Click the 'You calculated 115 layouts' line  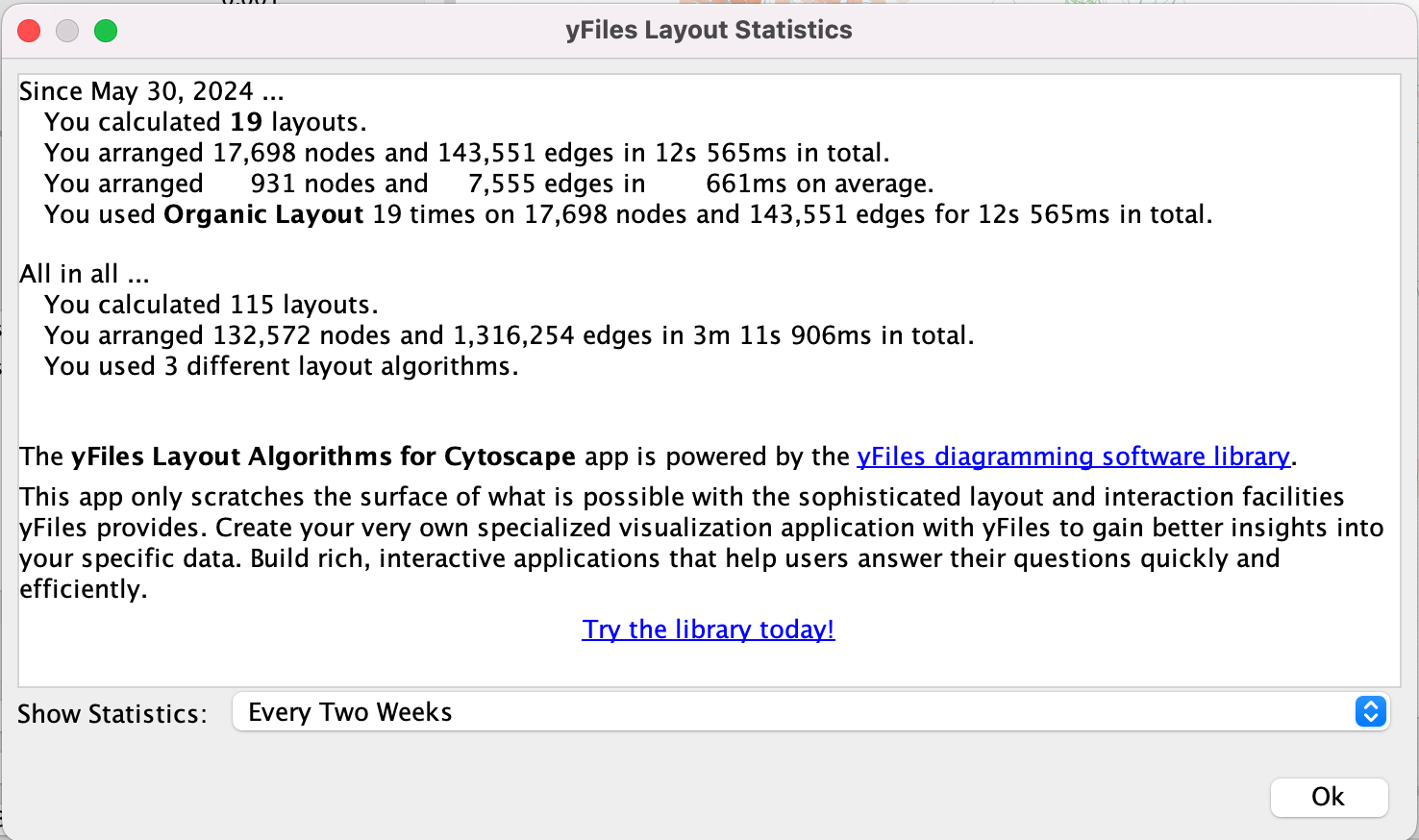pyautogui.click(x=211, y=305)
